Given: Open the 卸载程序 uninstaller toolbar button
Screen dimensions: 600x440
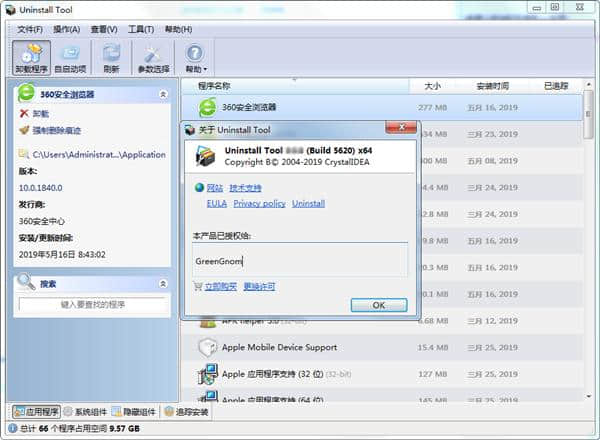Looking at the screenshot, I should tap(31, 58).
